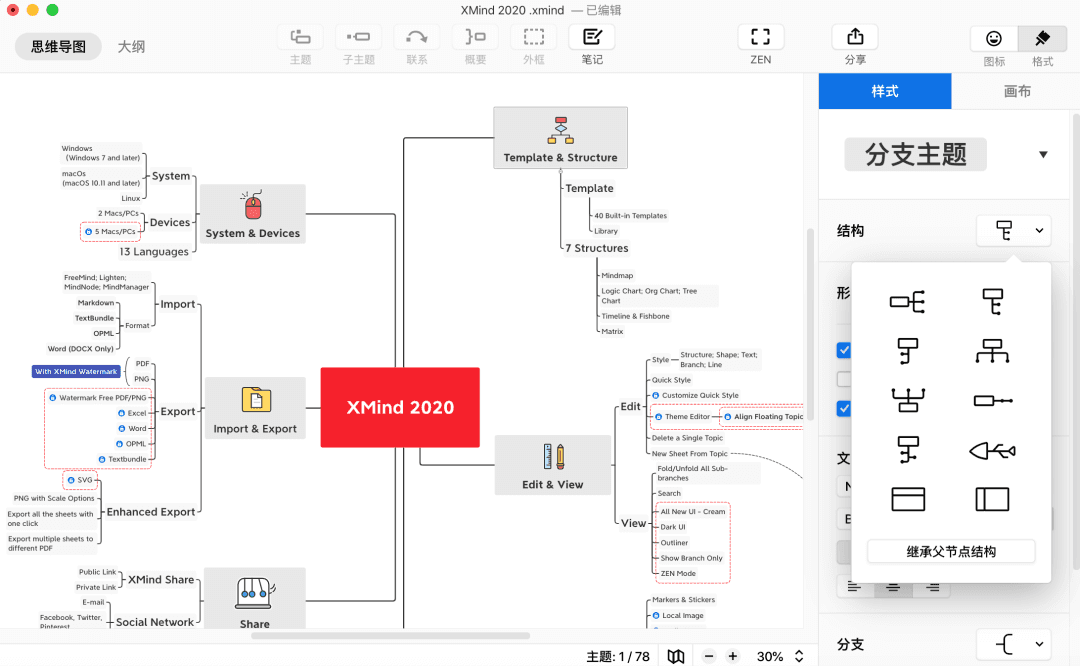Image resolution: width=1080 pixels, height=666 pixels.
Task: Select the tree structure with branches both sides
Action: coord(907,450)
